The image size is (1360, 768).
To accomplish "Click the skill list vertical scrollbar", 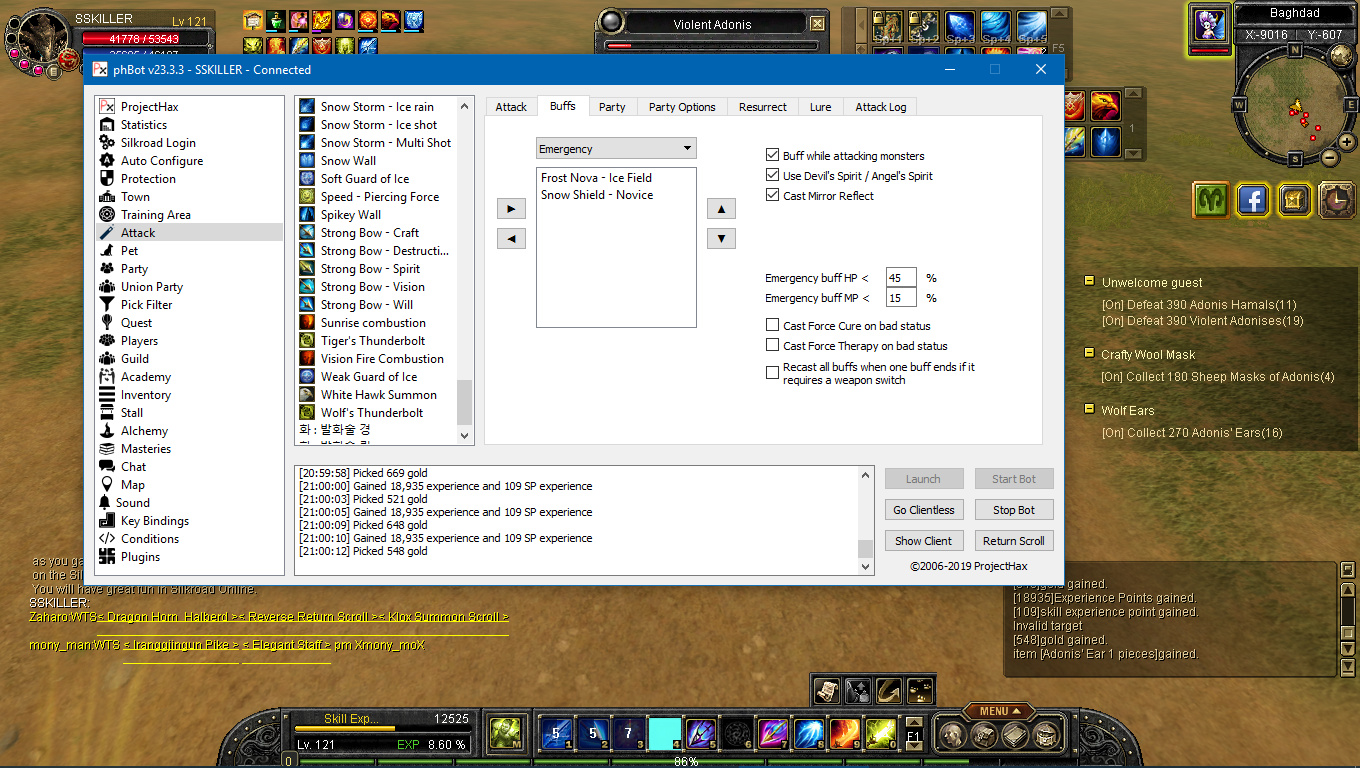I will click(464, 400).
